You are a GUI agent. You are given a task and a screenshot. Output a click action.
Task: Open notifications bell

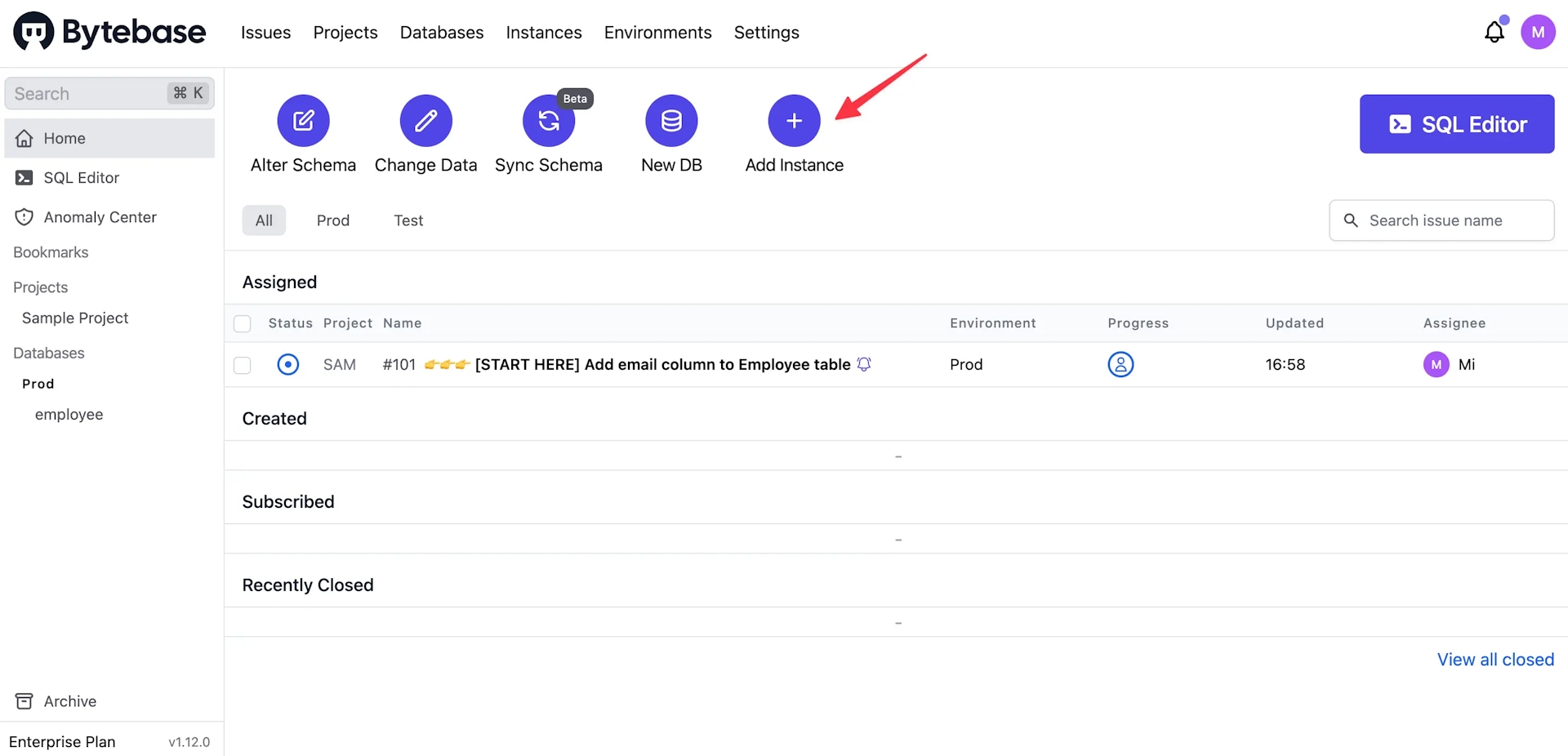[x=1494, y=32]
